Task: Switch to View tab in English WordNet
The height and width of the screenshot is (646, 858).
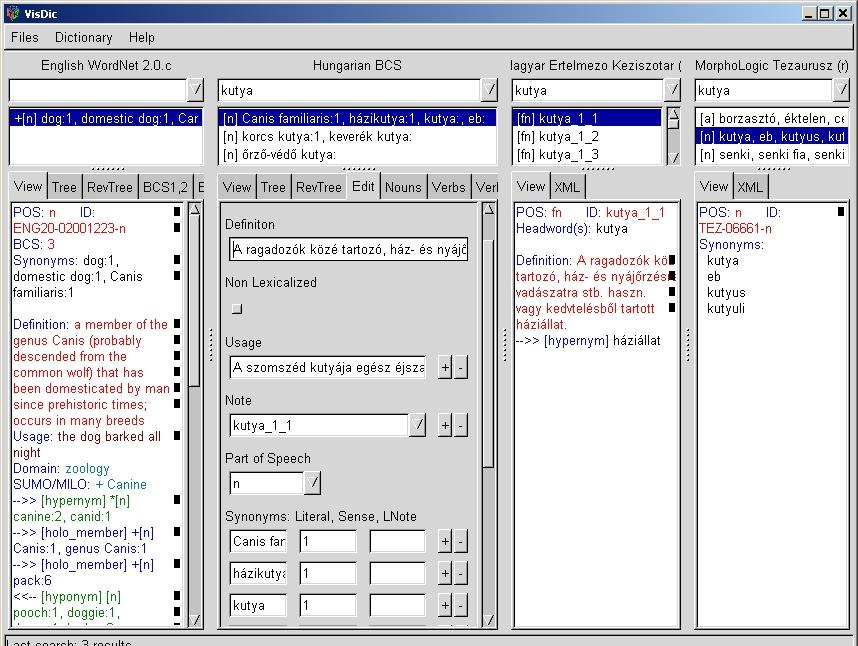Action: [28, 187]
